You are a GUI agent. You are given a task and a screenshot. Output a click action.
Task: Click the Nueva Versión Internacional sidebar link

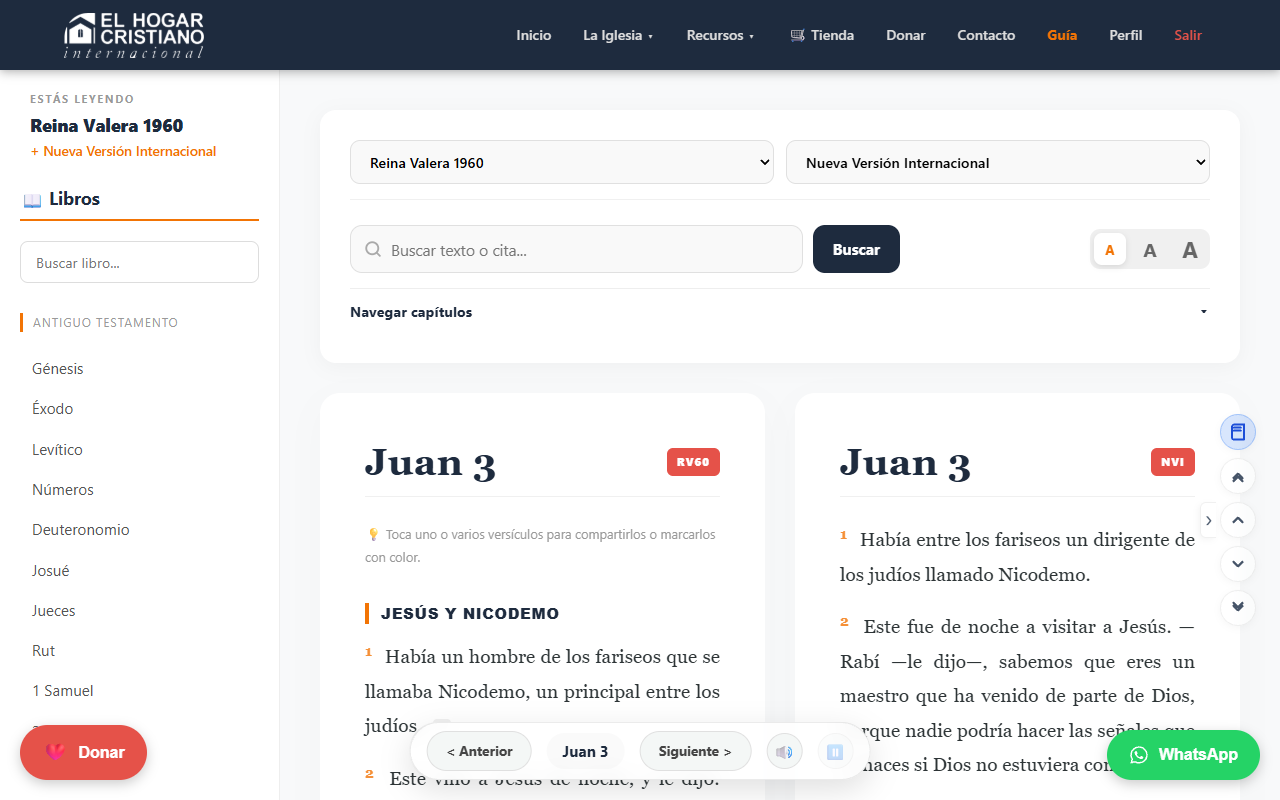124,152
